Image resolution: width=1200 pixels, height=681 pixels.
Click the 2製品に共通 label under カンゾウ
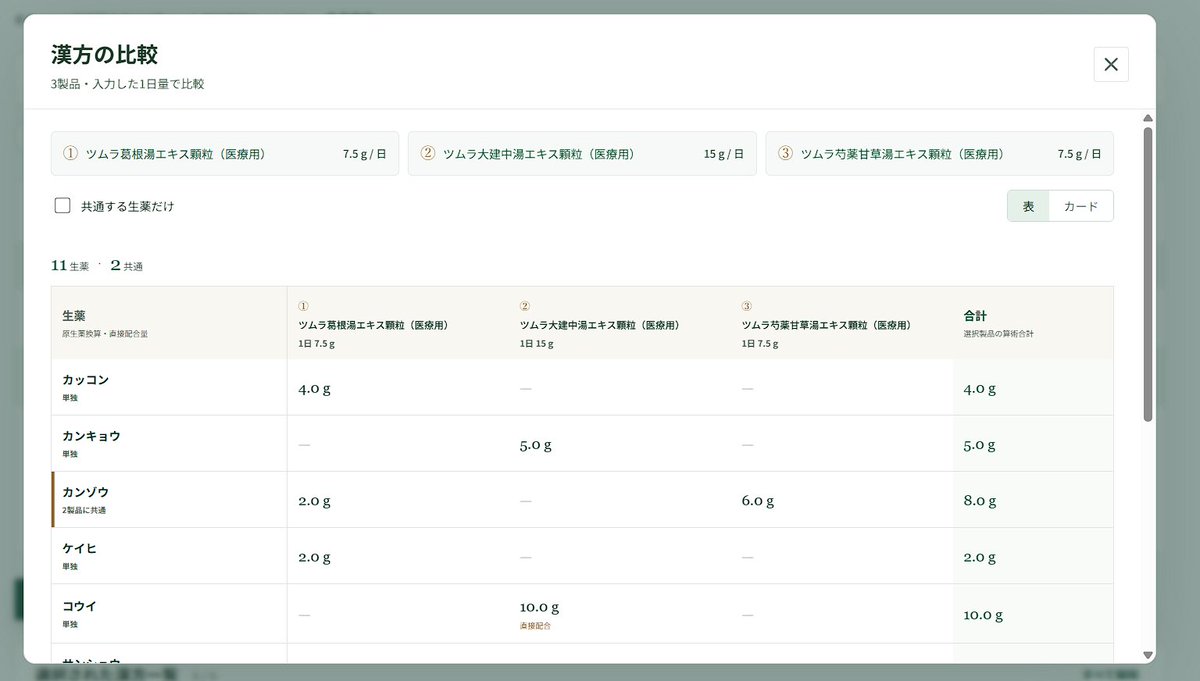(x=84, y=510)
